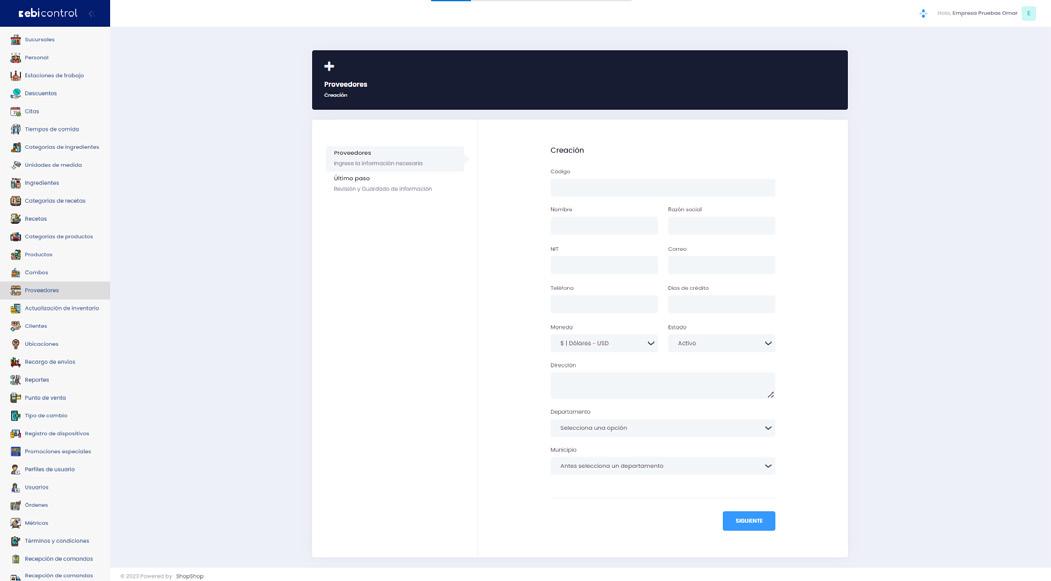The image size is (1051, 581).
Task: Click the Clientes sidebar icon
Action: pyautogui.click(x=15, y=326)
